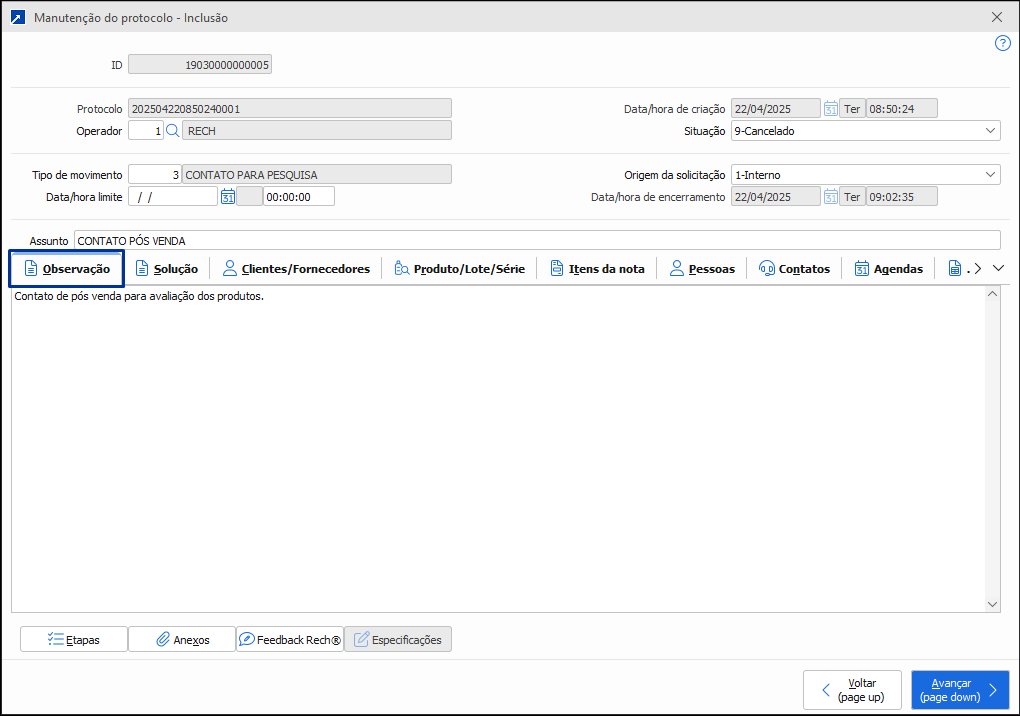Open the creation date calendar icon
Viewport: 1020px width, 716px height.
click(x=830, y=109)
